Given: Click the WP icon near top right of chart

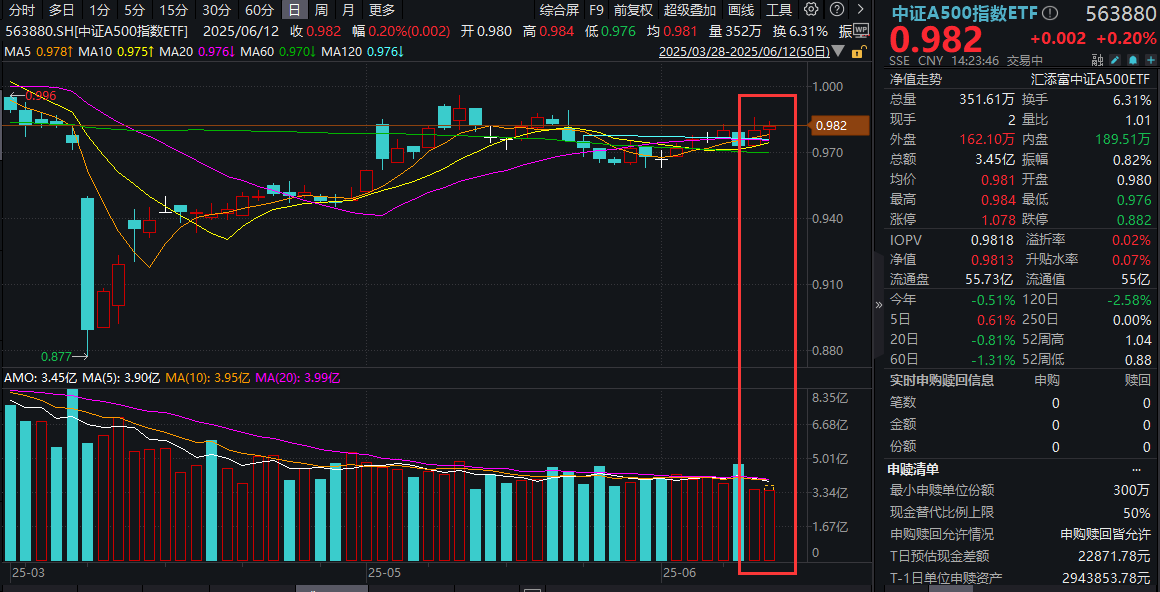Looking at the screenshot, I should (x=861, y=30).
